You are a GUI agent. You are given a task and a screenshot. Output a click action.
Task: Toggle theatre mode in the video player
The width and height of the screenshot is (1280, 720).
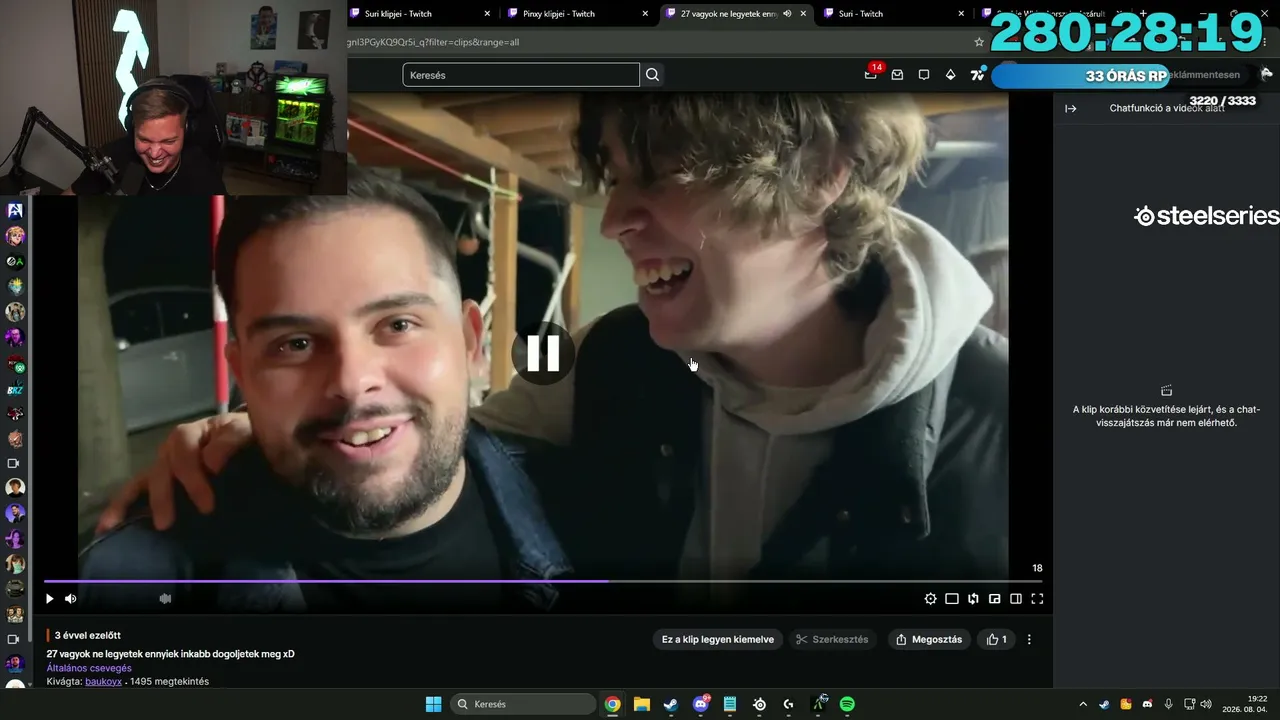tap(952, 599)
